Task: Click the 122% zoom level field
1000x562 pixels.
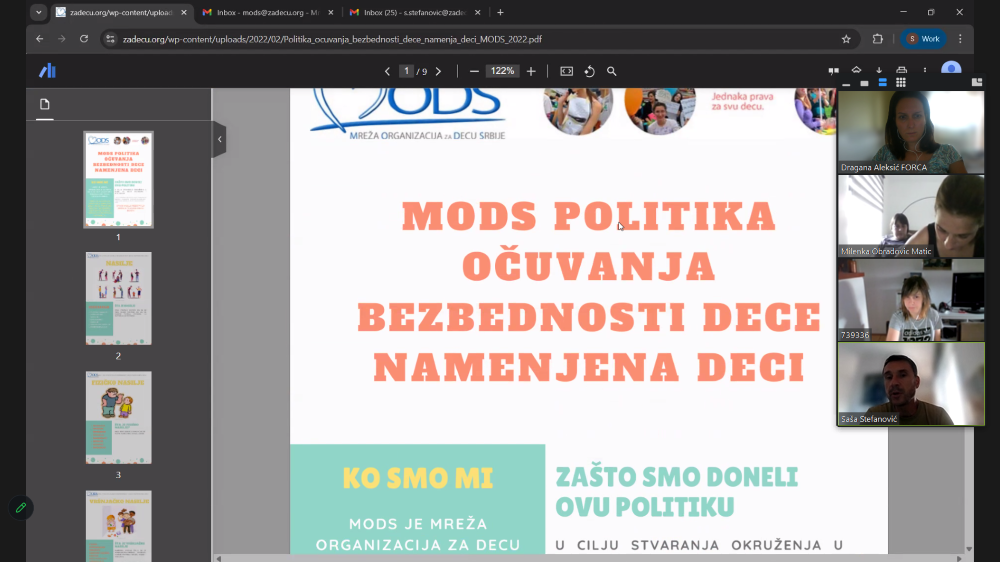Action: [503, 71]
